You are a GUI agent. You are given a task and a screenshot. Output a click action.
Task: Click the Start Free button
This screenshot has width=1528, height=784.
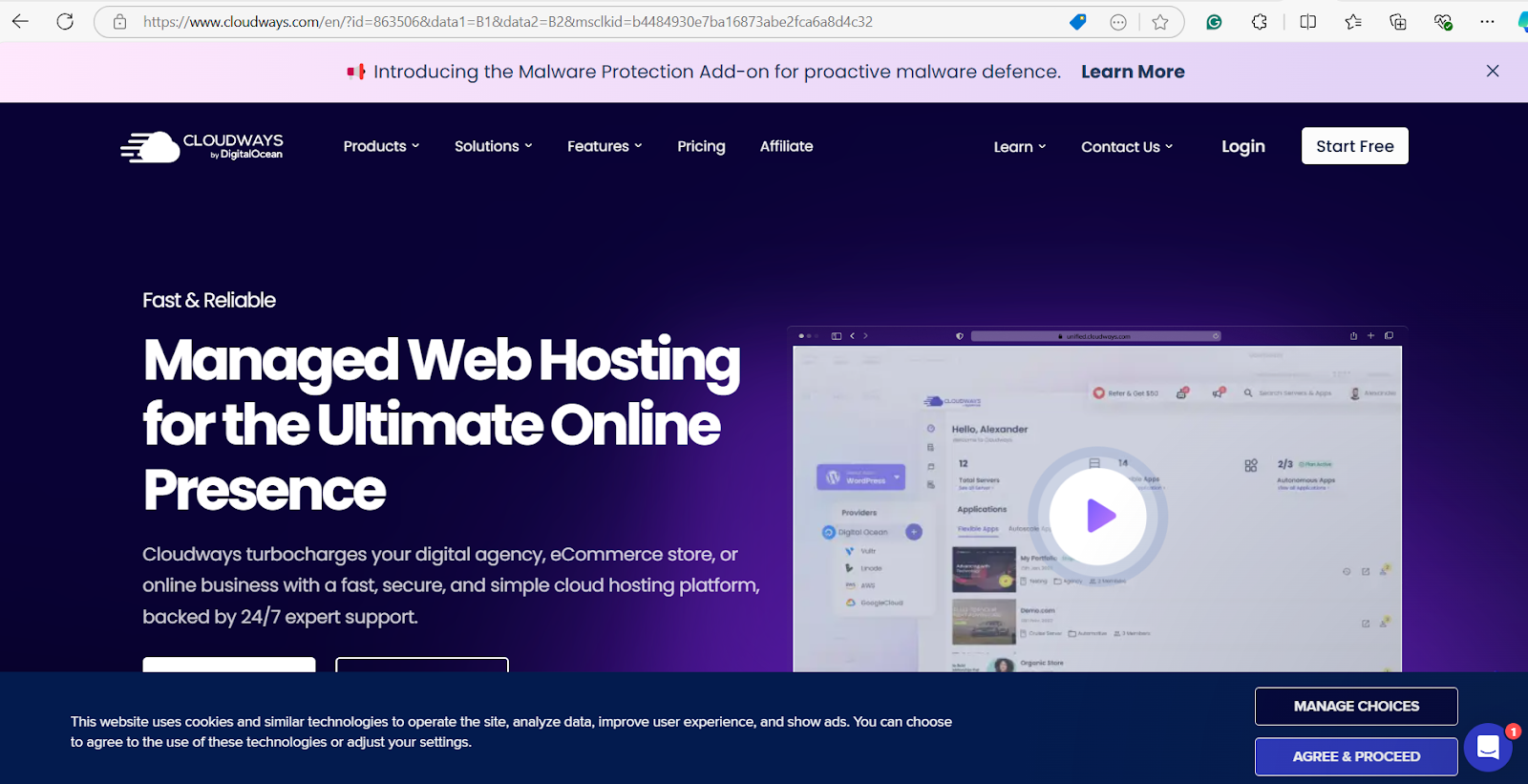[1354, 146]
